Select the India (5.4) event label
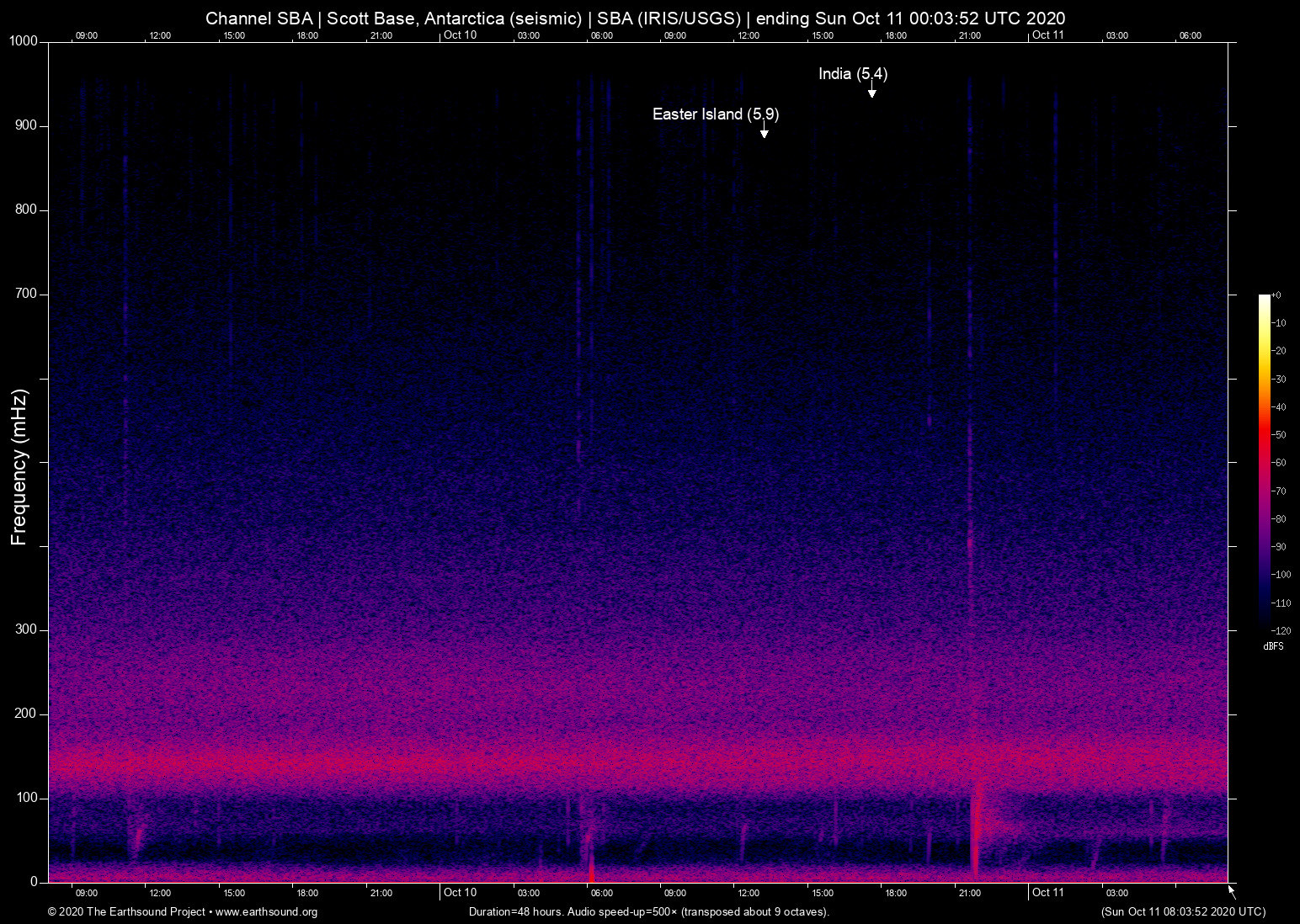 (852, 74)
